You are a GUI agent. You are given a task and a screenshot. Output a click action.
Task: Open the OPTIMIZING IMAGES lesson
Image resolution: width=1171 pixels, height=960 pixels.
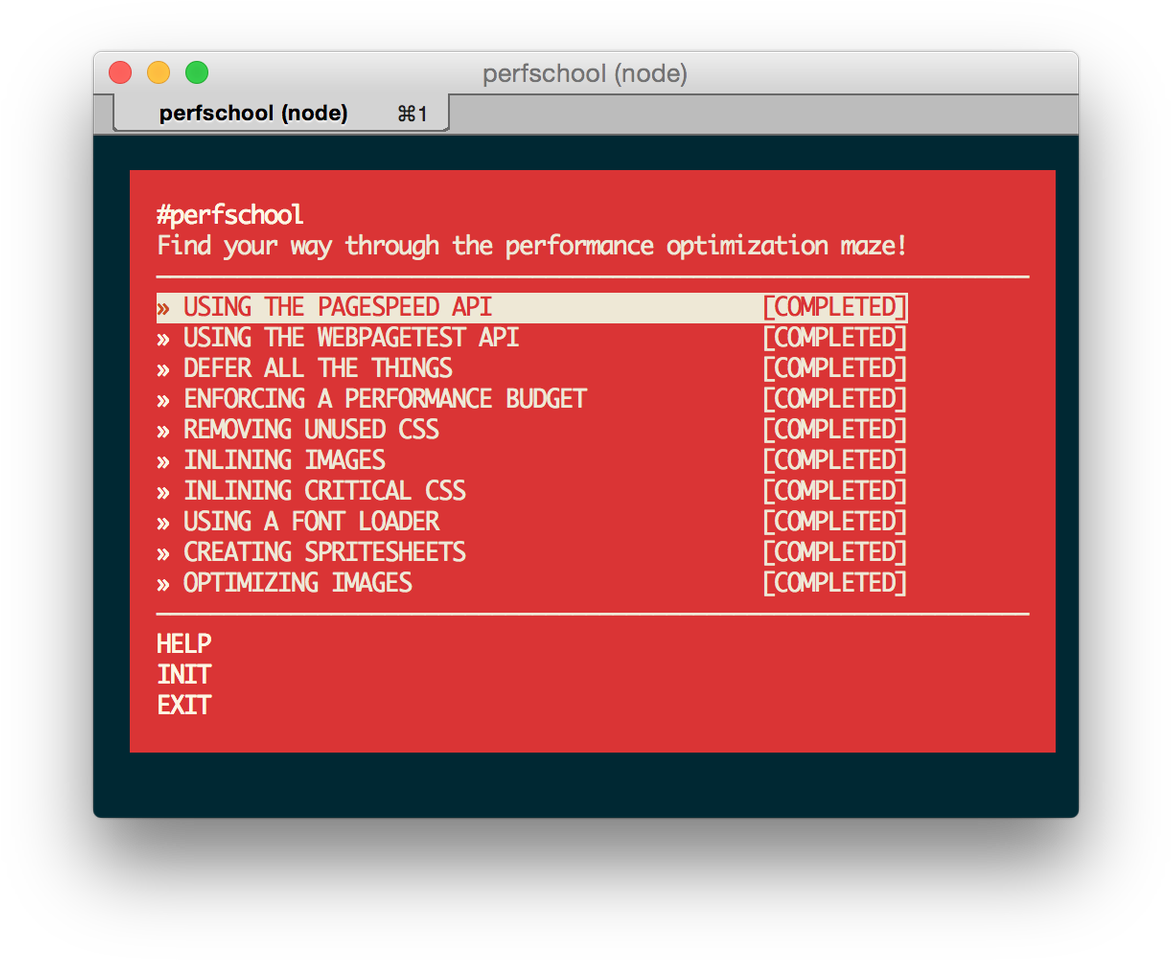click(532, 583)
